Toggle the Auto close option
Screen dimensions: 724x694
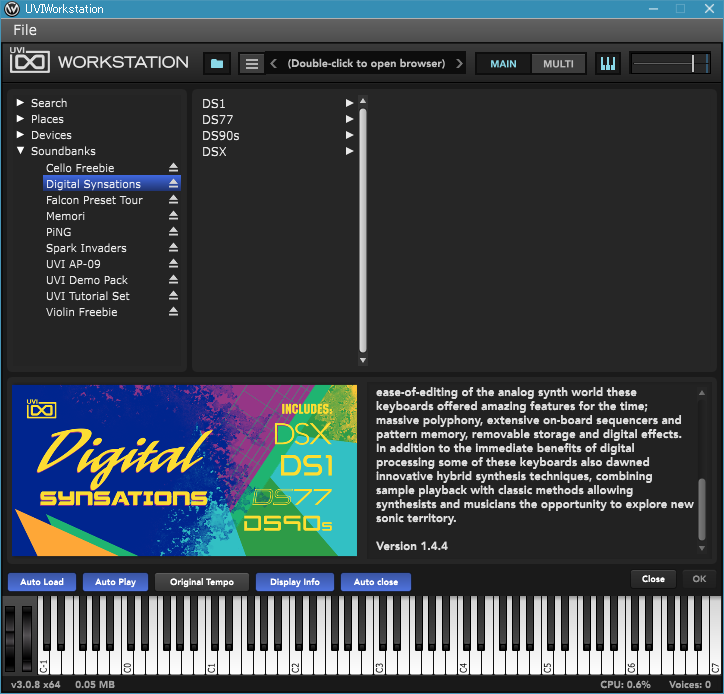point(376,582)
